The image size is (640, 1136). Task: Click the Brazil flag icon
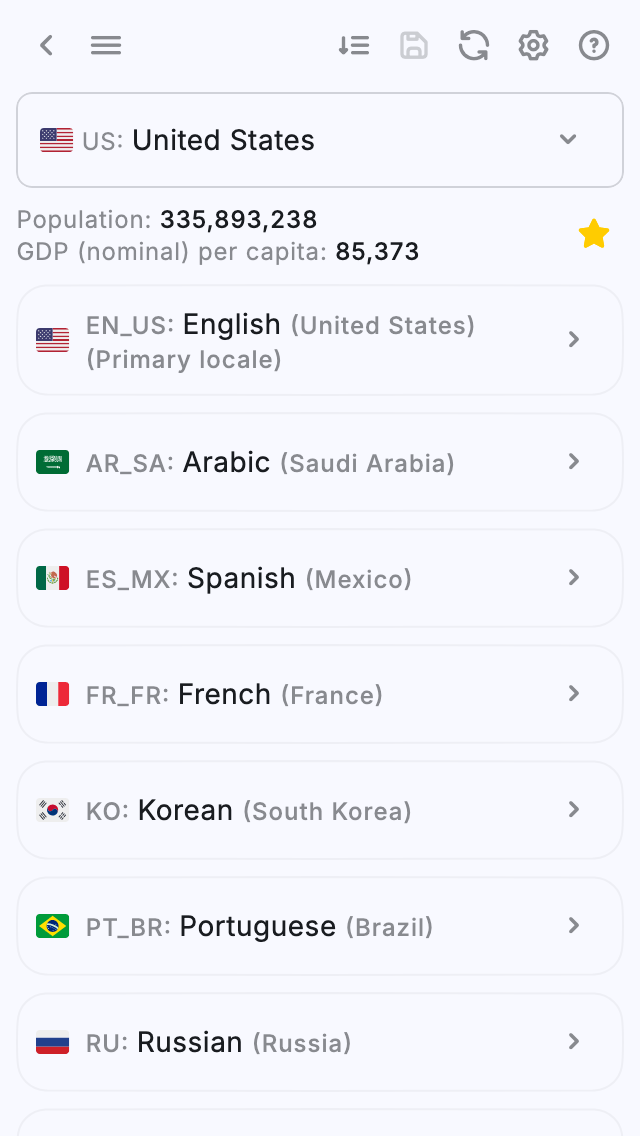click(53, 926)
